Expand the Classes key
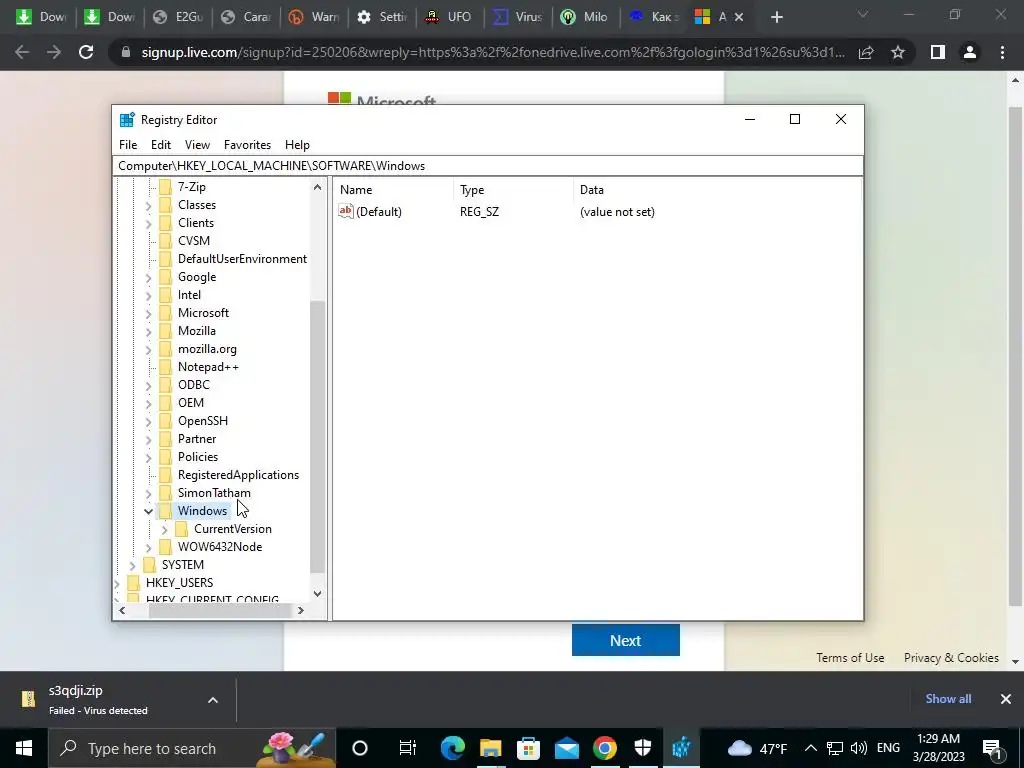 [148, 206]
